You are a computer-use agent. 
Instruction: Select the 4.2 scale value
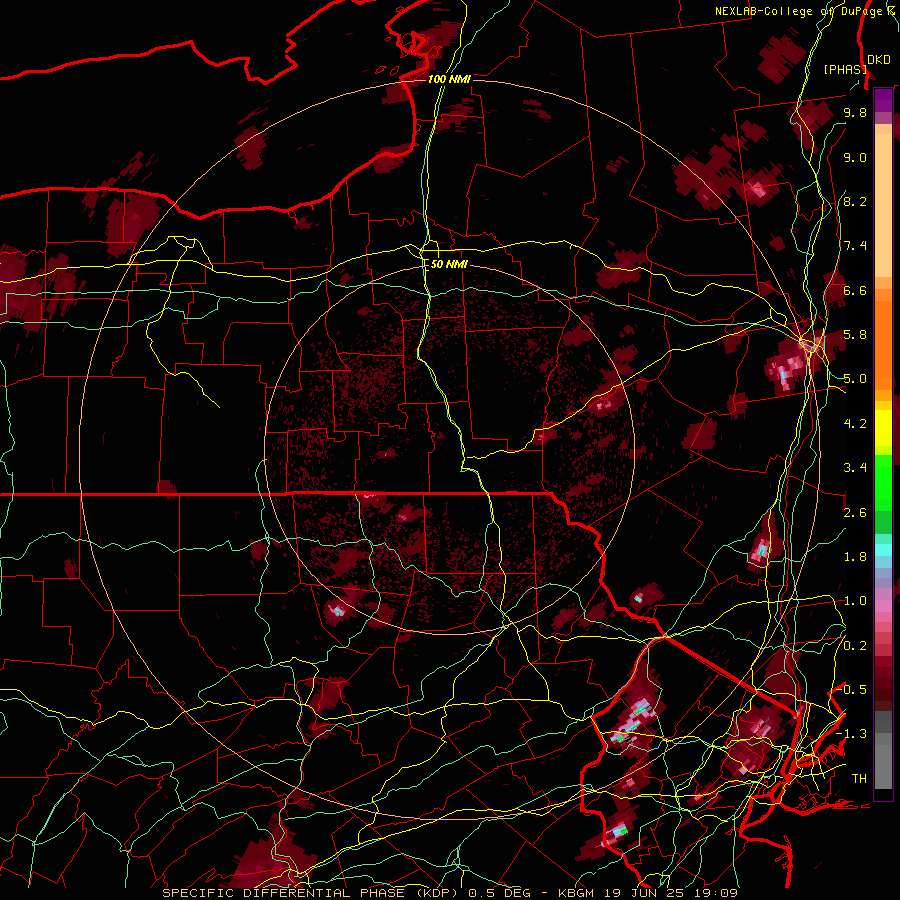coord(855,424)
